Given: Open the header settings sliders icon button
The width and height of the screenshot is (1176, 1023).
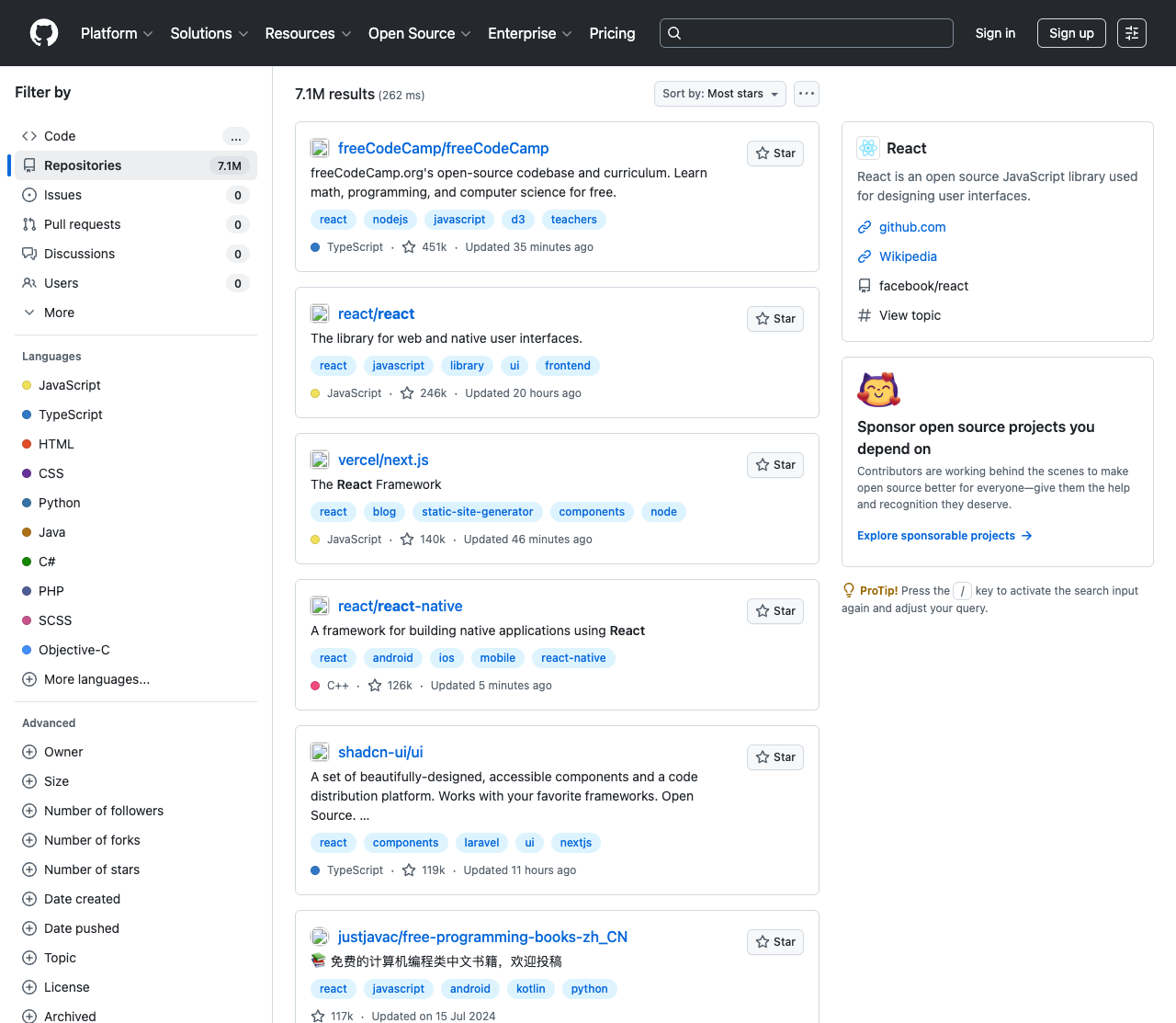Looking at the screenshot, I should point(1132,33).
